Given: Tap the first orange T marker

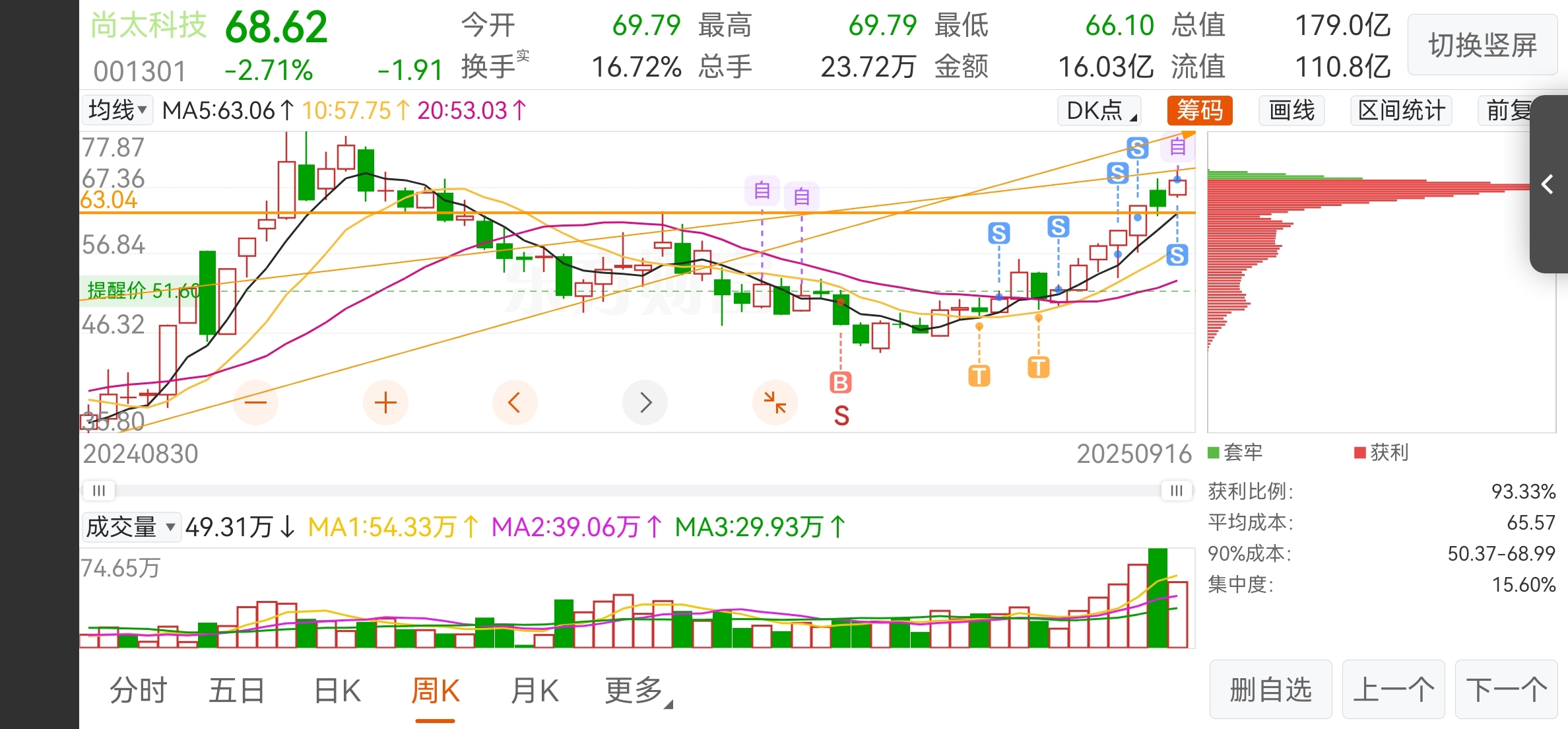Looking at the screenshot, I should click(x=979, y=375).
